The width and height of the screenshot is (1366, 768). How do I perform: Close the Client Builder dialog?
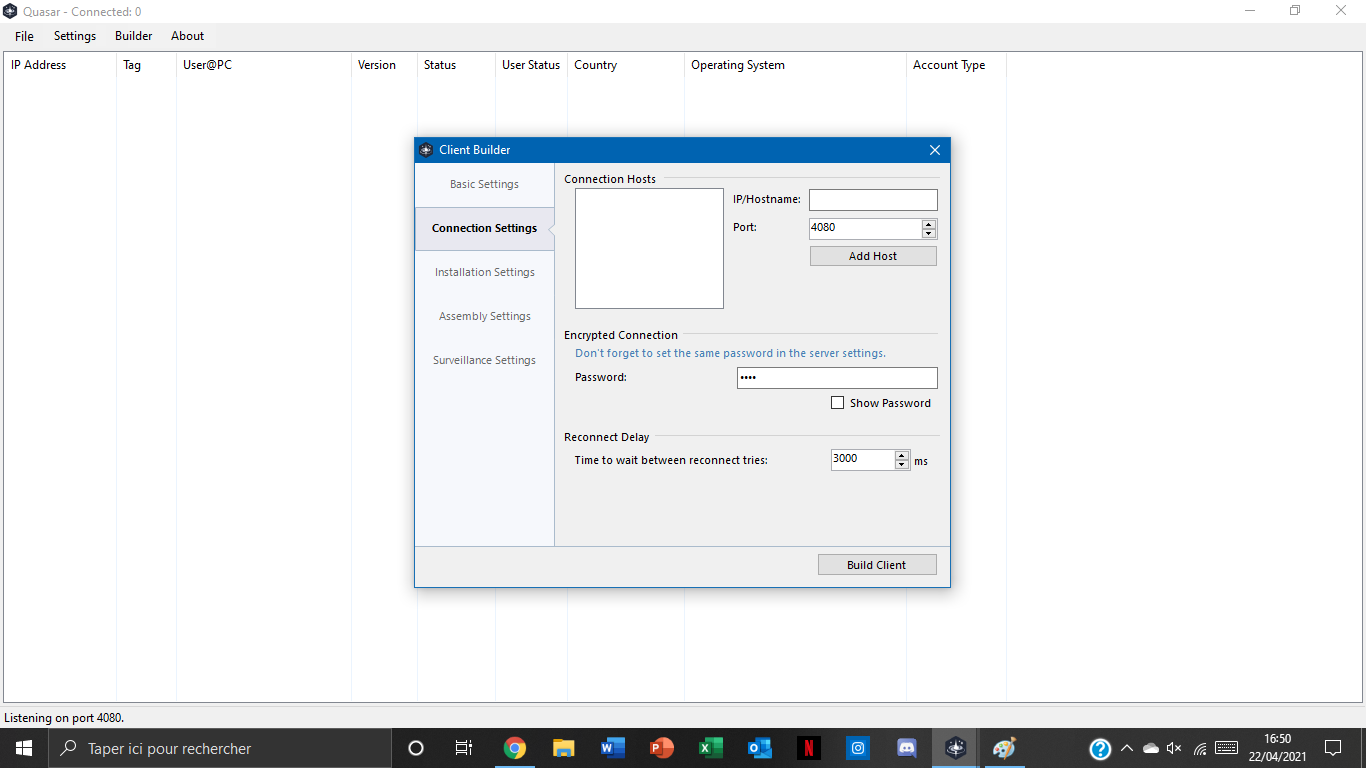click(x=935, y=150)
